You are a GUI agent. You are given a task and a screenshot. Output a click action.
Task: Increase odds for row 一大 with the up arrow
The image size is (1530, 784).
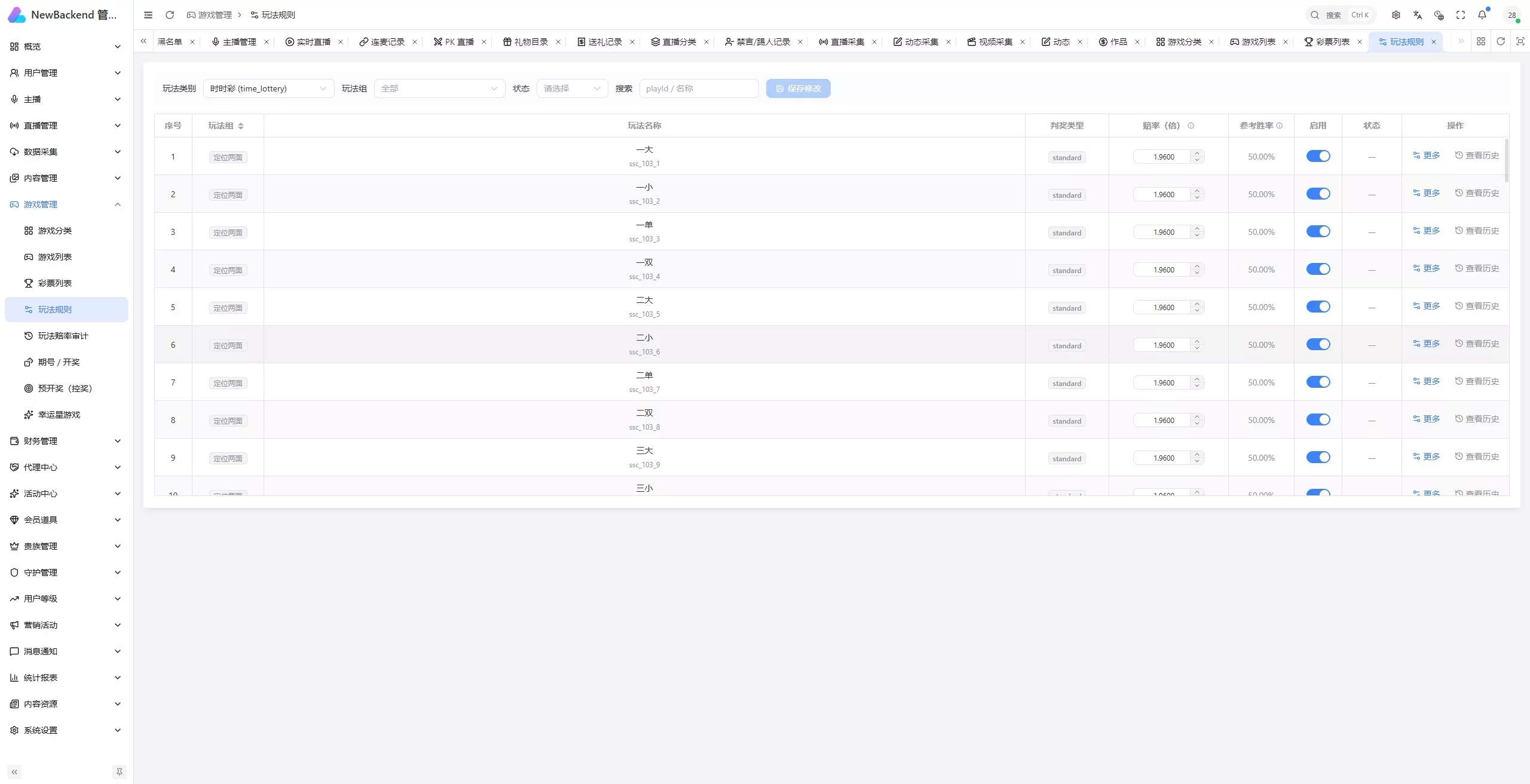click(1197, 154)
